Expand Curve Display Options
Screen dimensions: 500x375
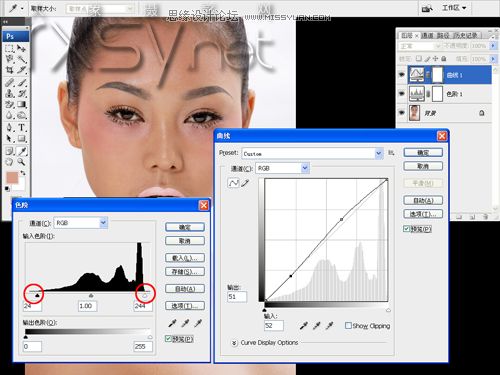coord(234,343)
